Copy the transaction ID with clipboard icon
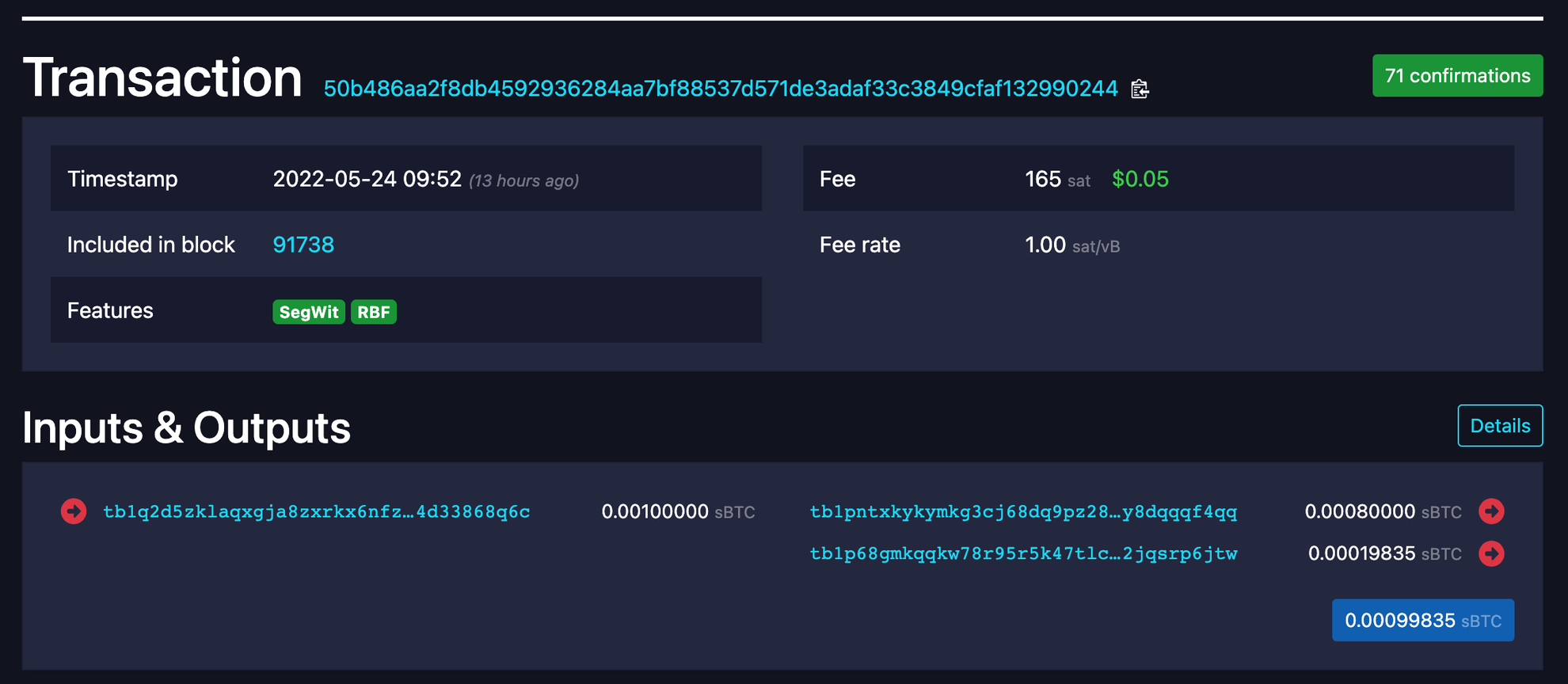Viewport: 1568px width, 684px height. click(1140, 89)
